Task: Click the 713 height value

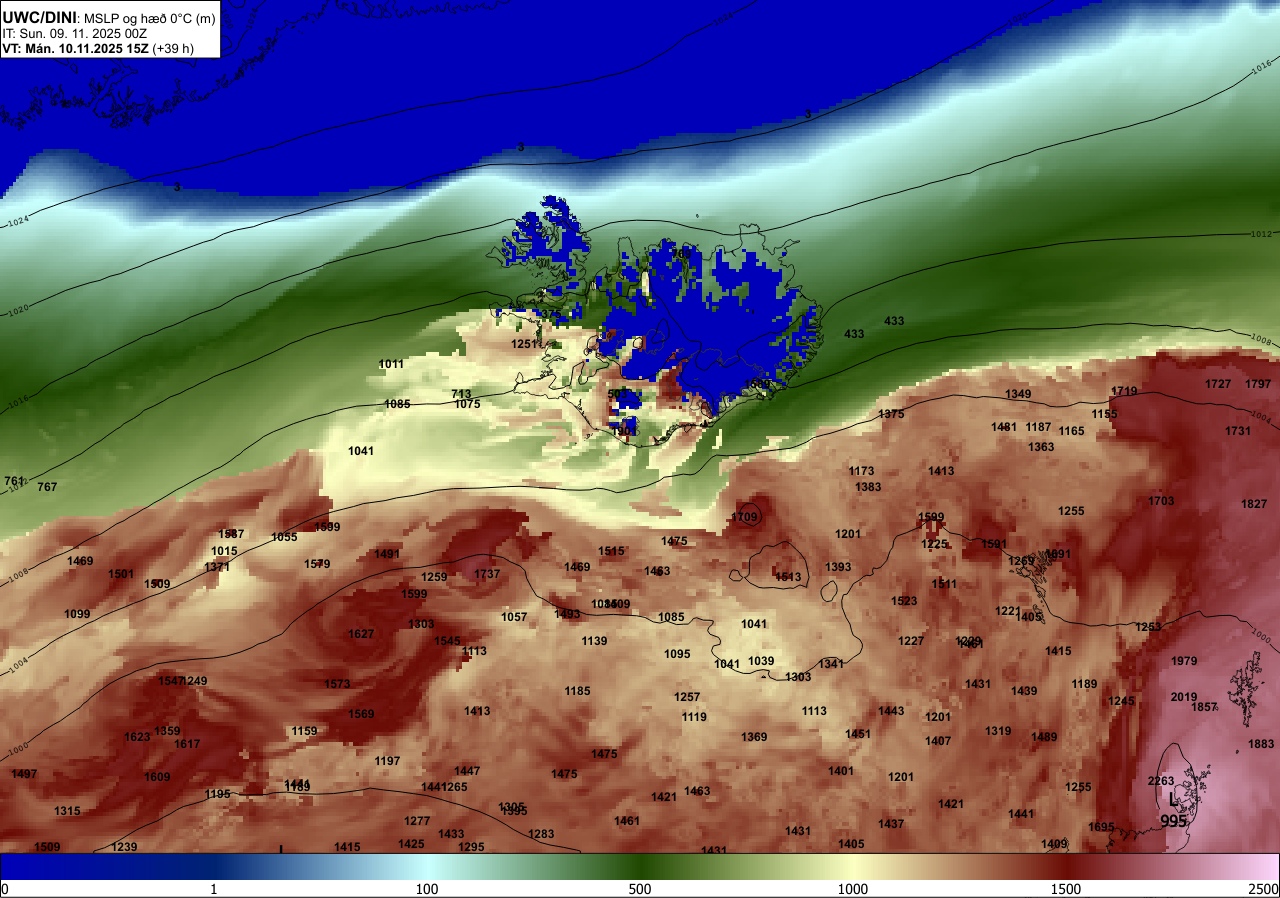Action: [461, 394]
